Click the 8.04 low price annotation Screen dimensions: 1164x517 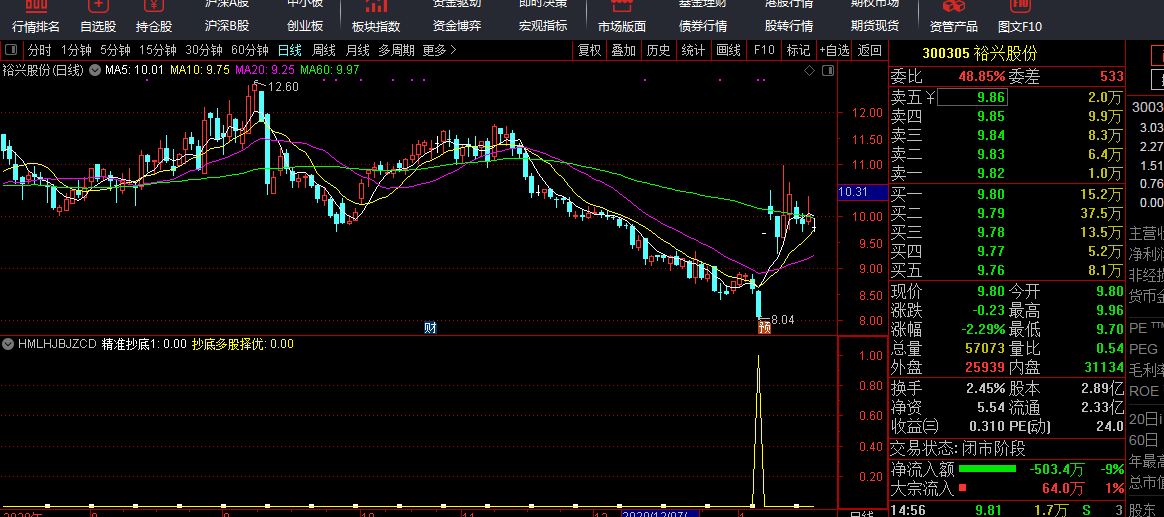click(x=782, y=320)
